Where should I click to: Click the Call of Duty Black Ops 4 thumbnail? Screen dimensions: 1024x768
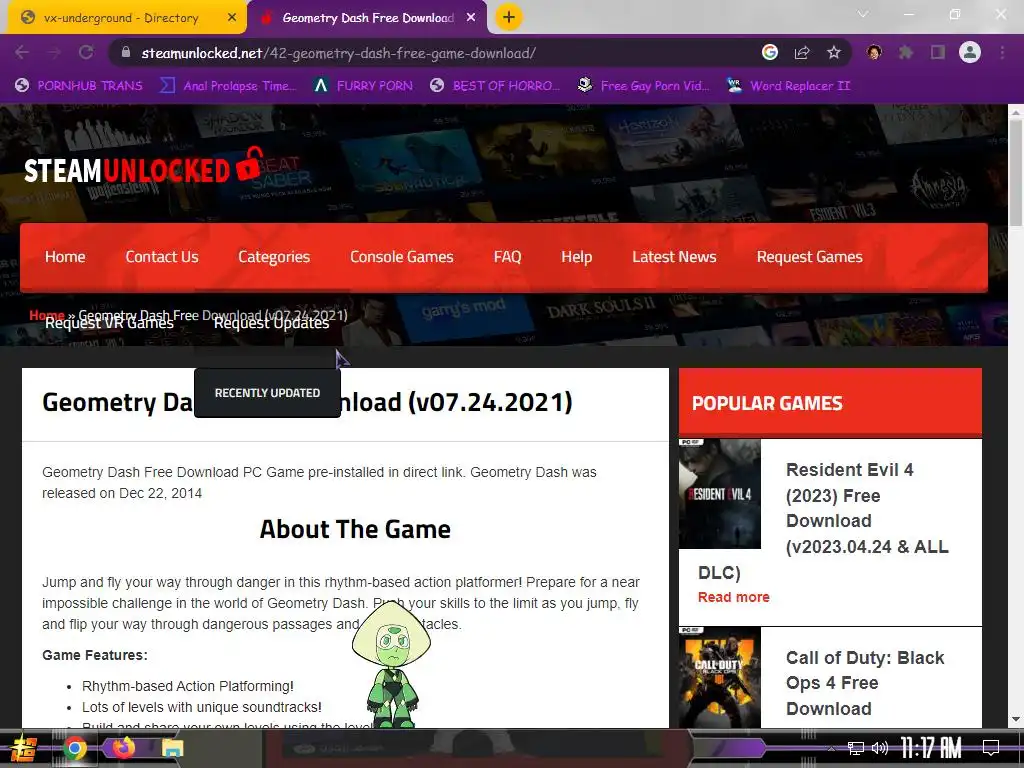(x=720, y=677)
